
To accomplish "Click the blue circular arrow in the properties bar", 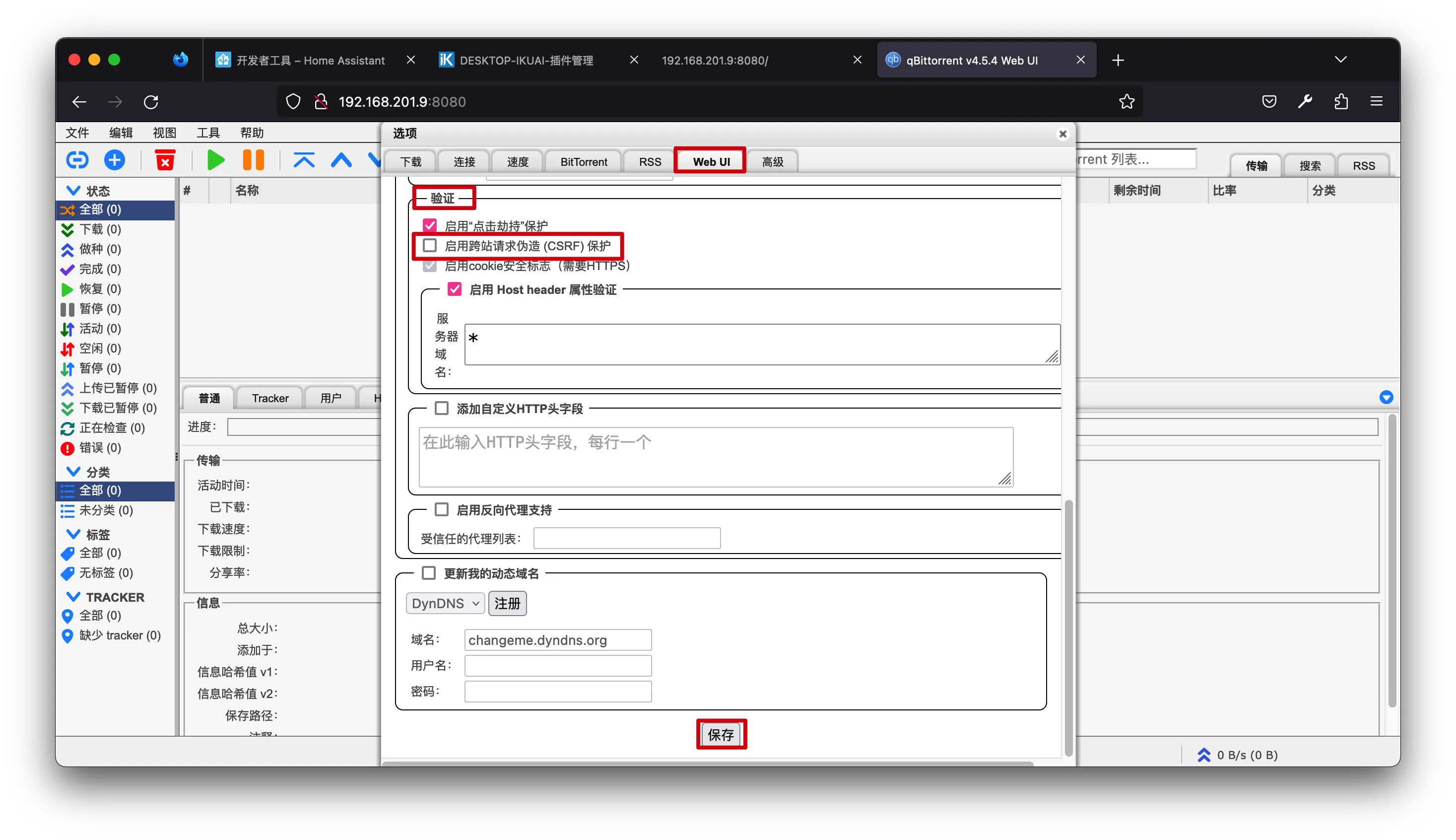I will point(1386,398).
